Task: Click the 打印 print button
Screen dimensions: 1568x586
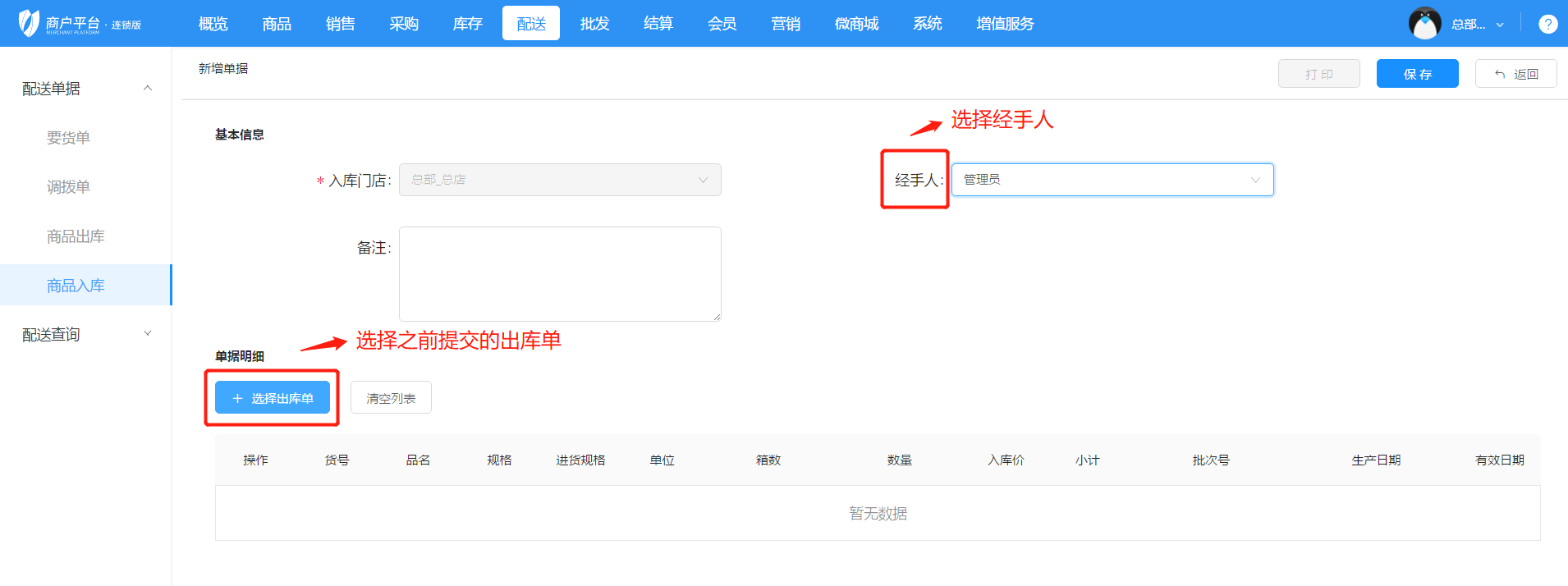Action: point(1318,74)
